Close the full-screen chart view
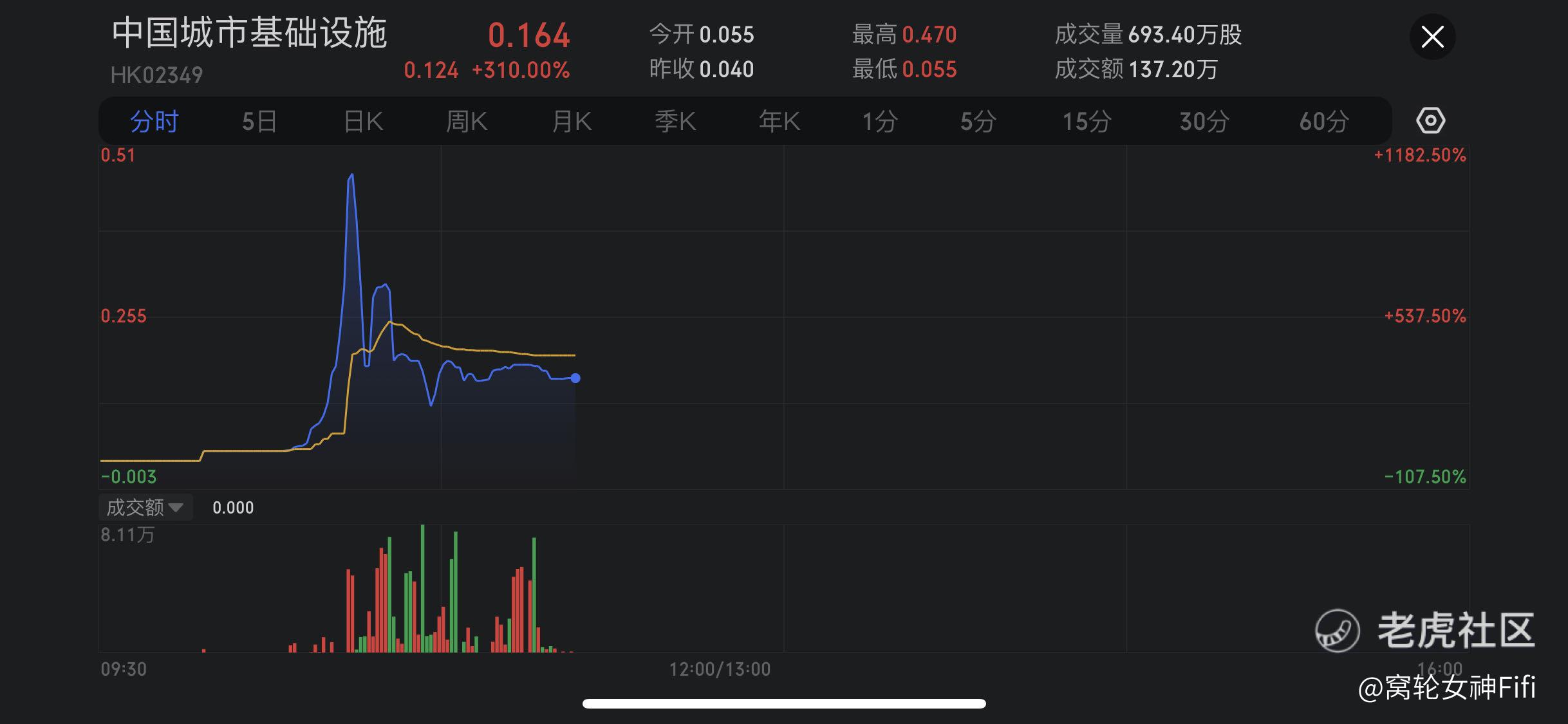This screenshot has width=1568, height=724. [1432, 37]
